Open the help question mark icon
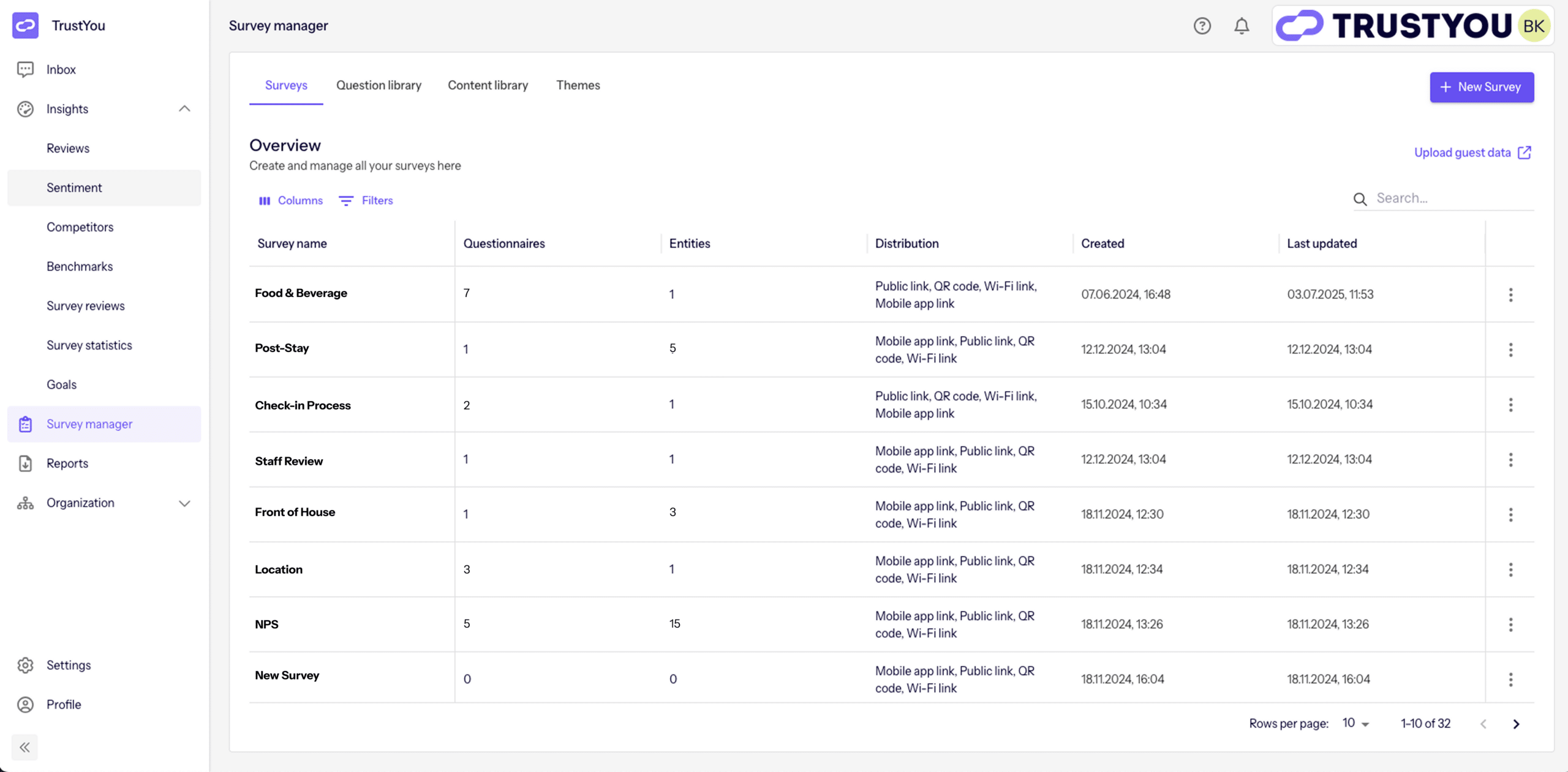 pyautogui.click(x=1202, y=26)
